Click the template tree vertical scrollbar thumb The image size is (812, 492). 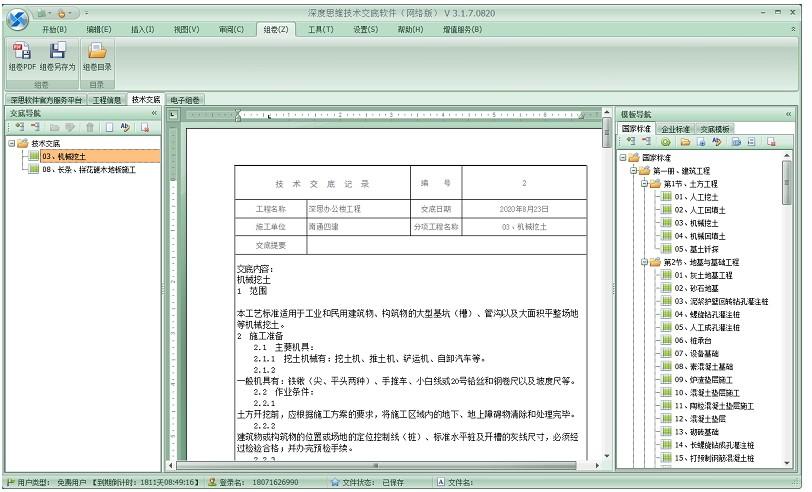tap(787, 182)
